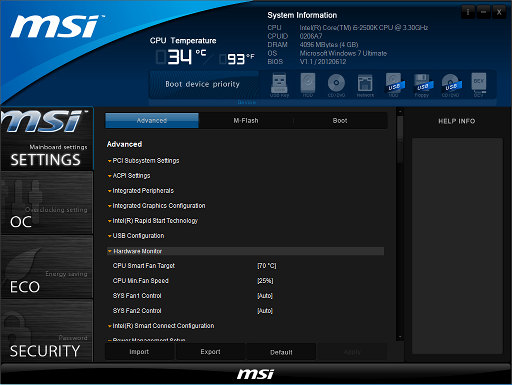Switch to the Boot tab
This screenshot has width=512, height=385.
340,120
